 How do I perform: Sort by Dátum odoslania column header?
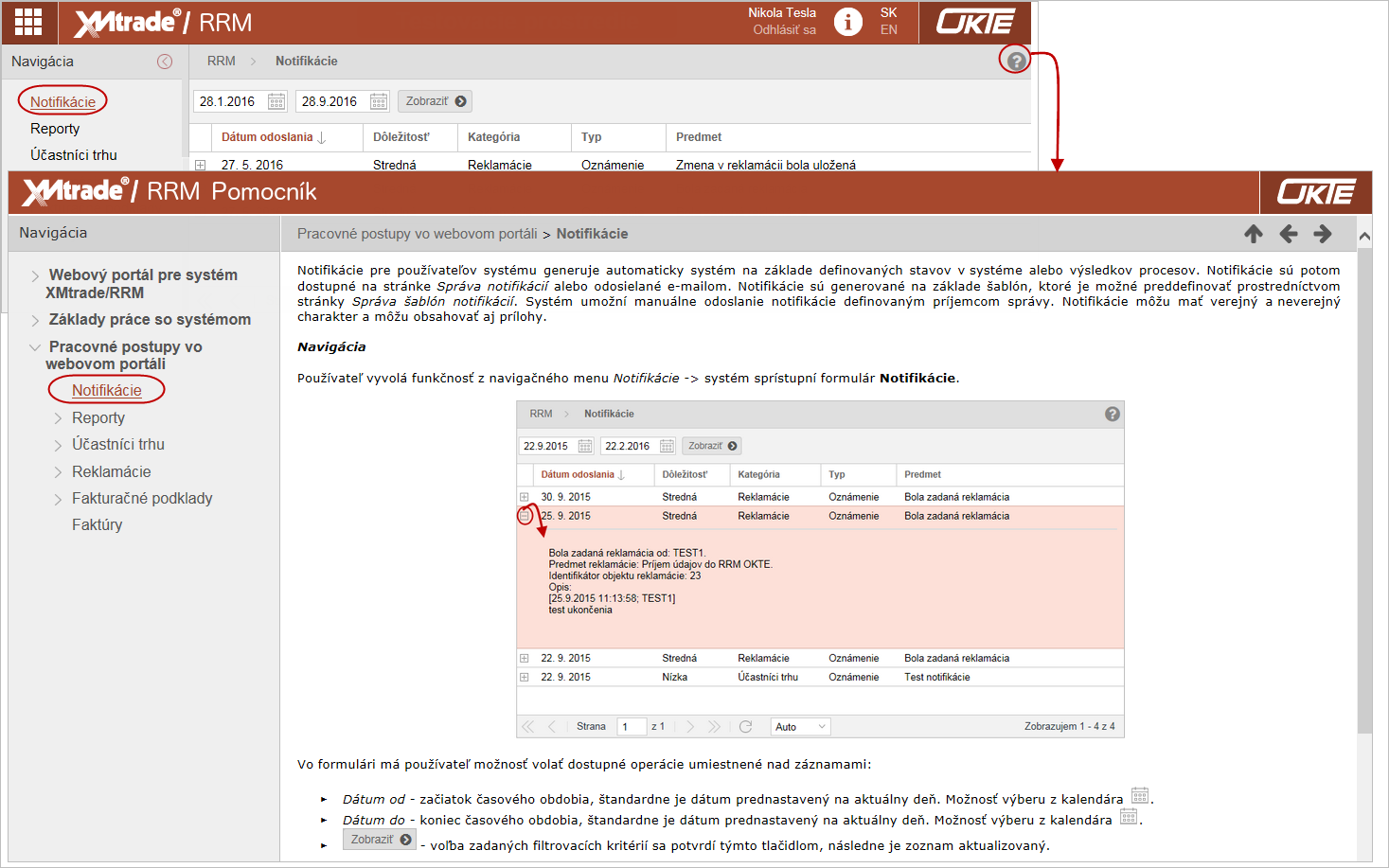[267, 137]
